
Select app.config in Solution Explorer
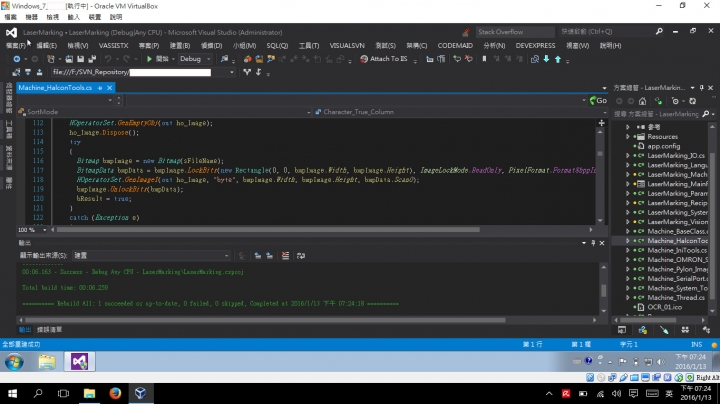point(664,146)
